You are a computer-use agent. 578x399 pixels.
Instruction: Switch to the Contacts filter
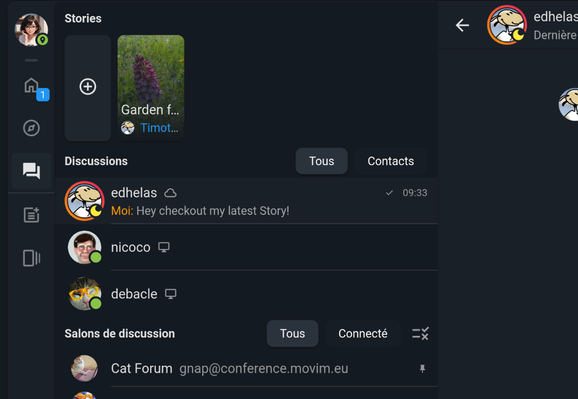(x=390, y=161)
